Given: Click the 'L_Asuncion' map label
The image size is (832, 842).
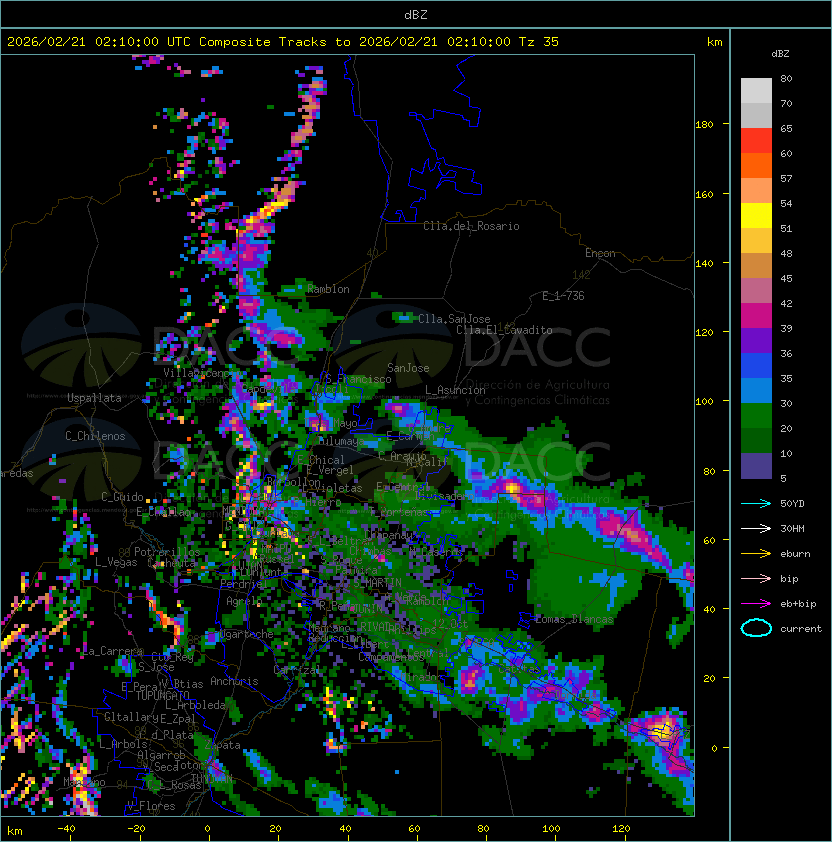Looking at the screenshot, I should point(455,390).
